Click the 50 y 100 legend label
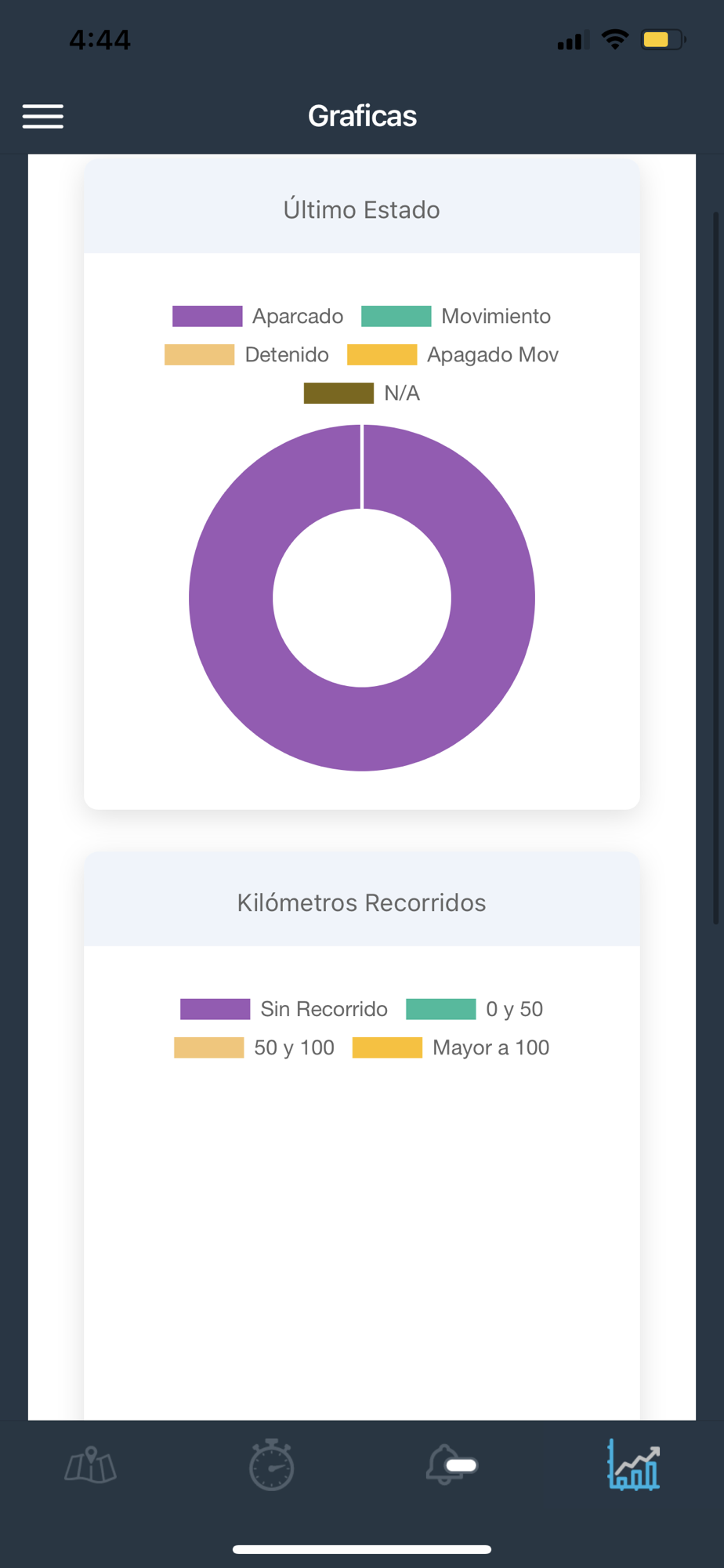The width and height of the screenshot is (724, 1568). [295, 1047]
